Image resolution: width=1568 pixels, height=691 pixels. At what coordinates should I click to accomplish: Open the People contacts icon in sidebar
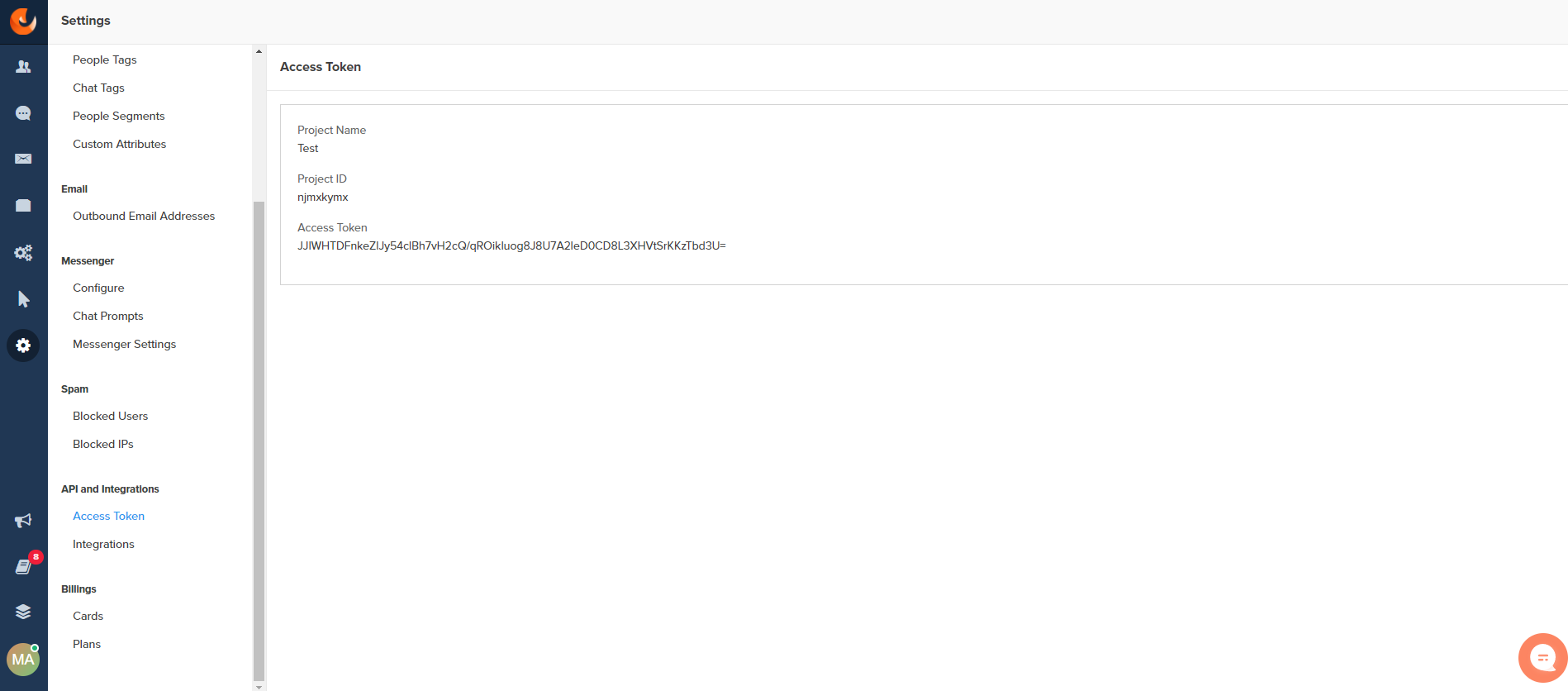click(23, 67)
